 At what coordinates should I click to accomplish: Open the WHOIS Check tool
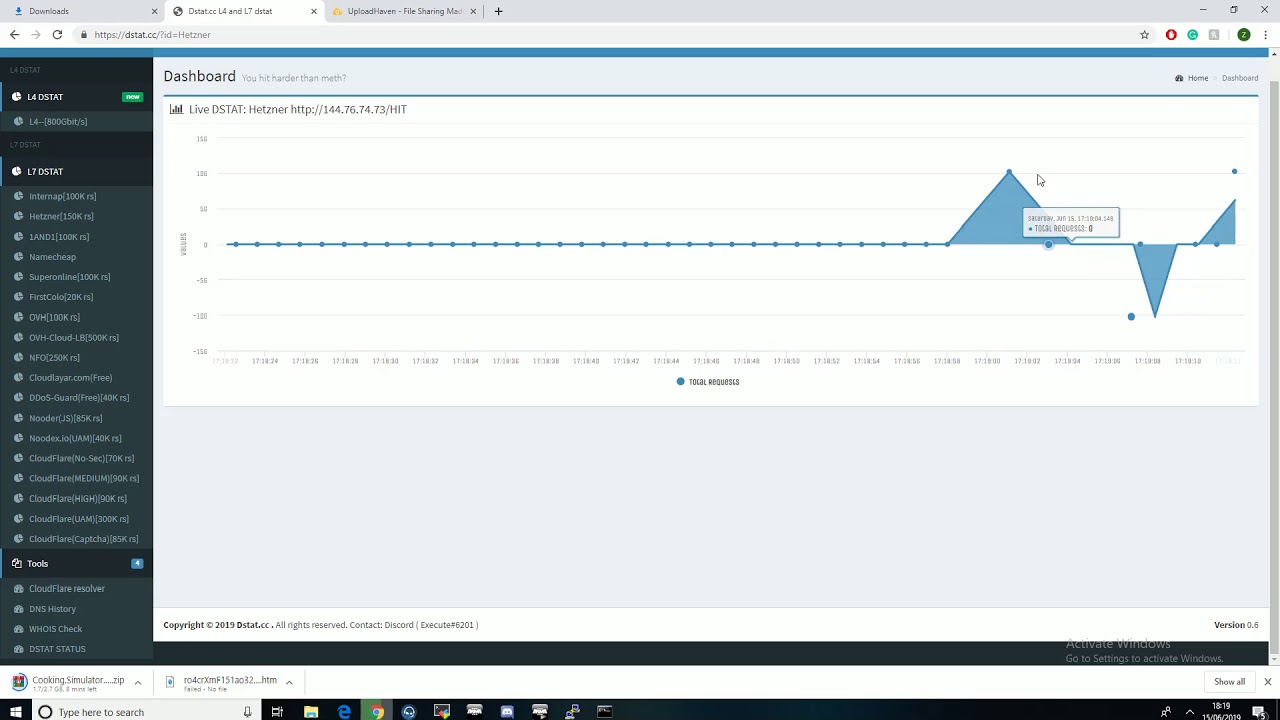pyautogui.click(x=55, y=629)
